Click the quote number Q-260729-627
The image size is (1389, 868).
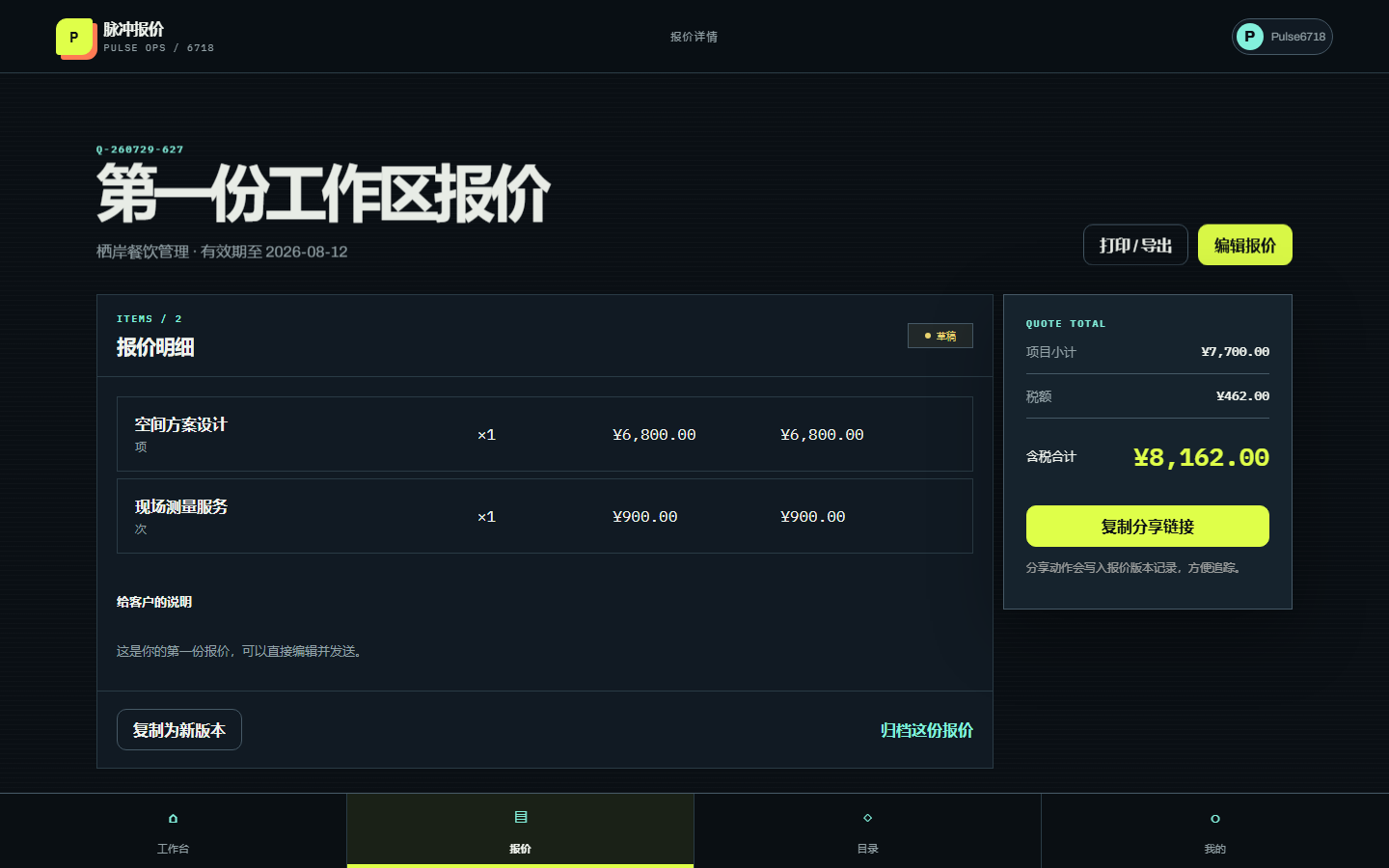click(x=140, y=149)
